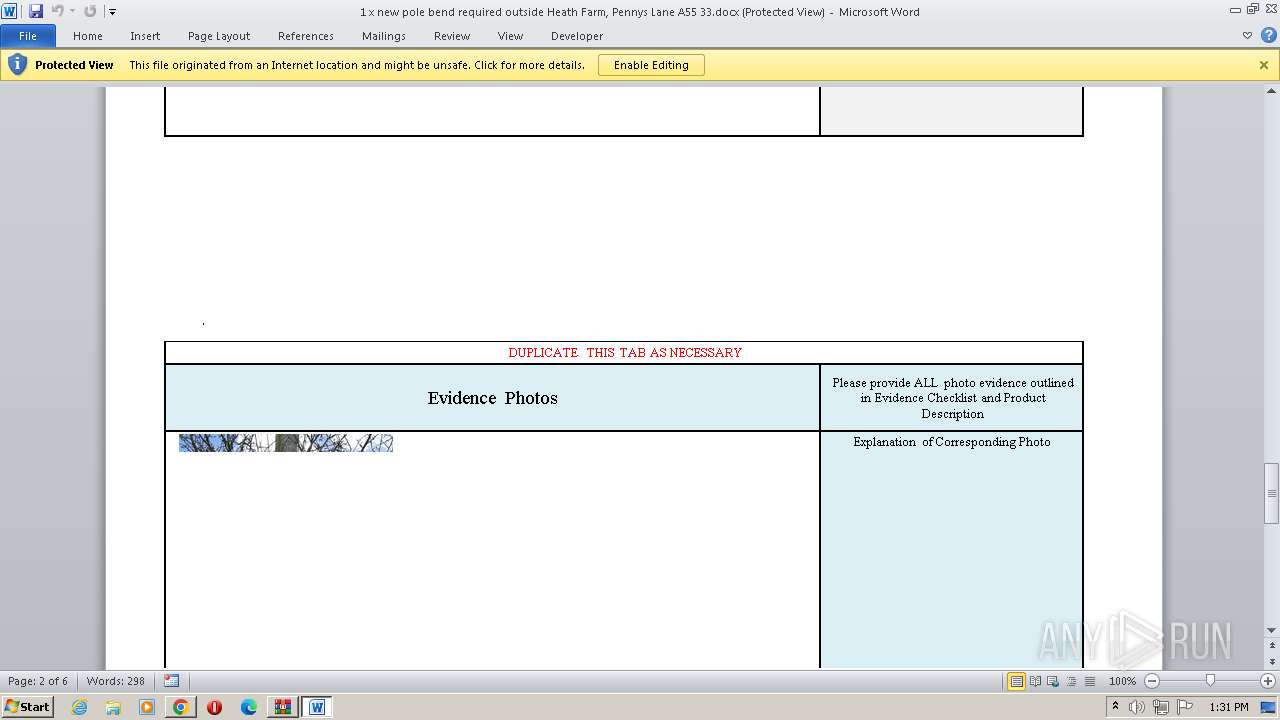Switch to the View ribbon tab
1280x720 pixels.
[510, 36]
